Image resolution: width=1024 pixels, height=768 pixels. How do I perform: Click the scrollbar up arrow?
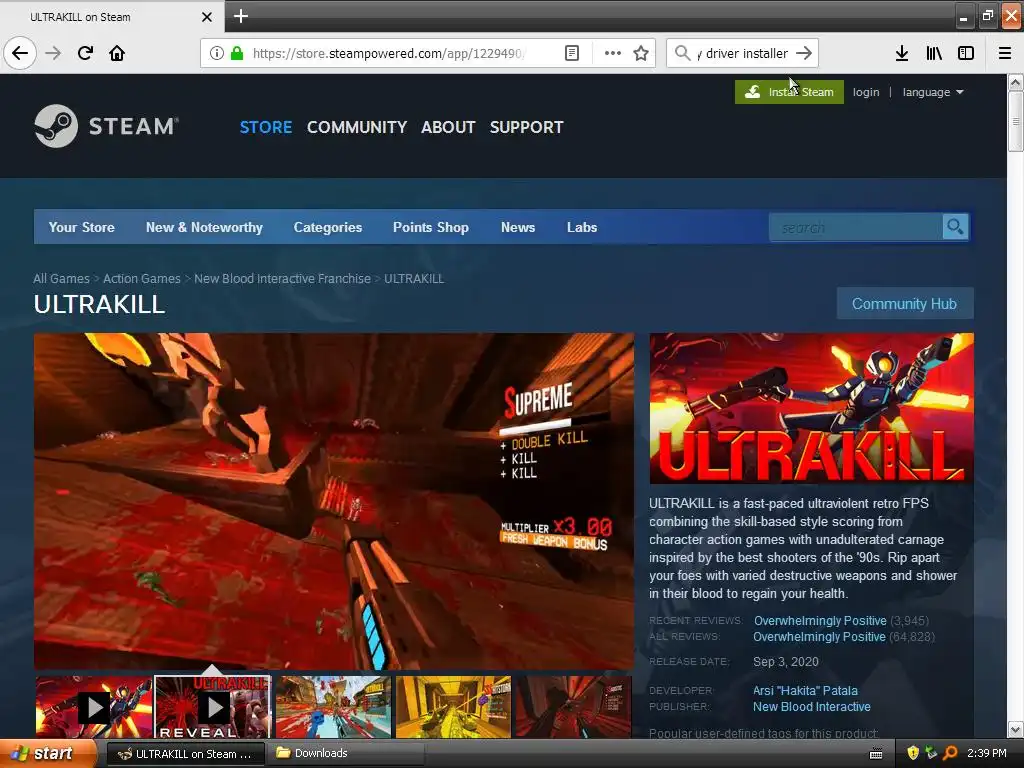point(1016,82)
